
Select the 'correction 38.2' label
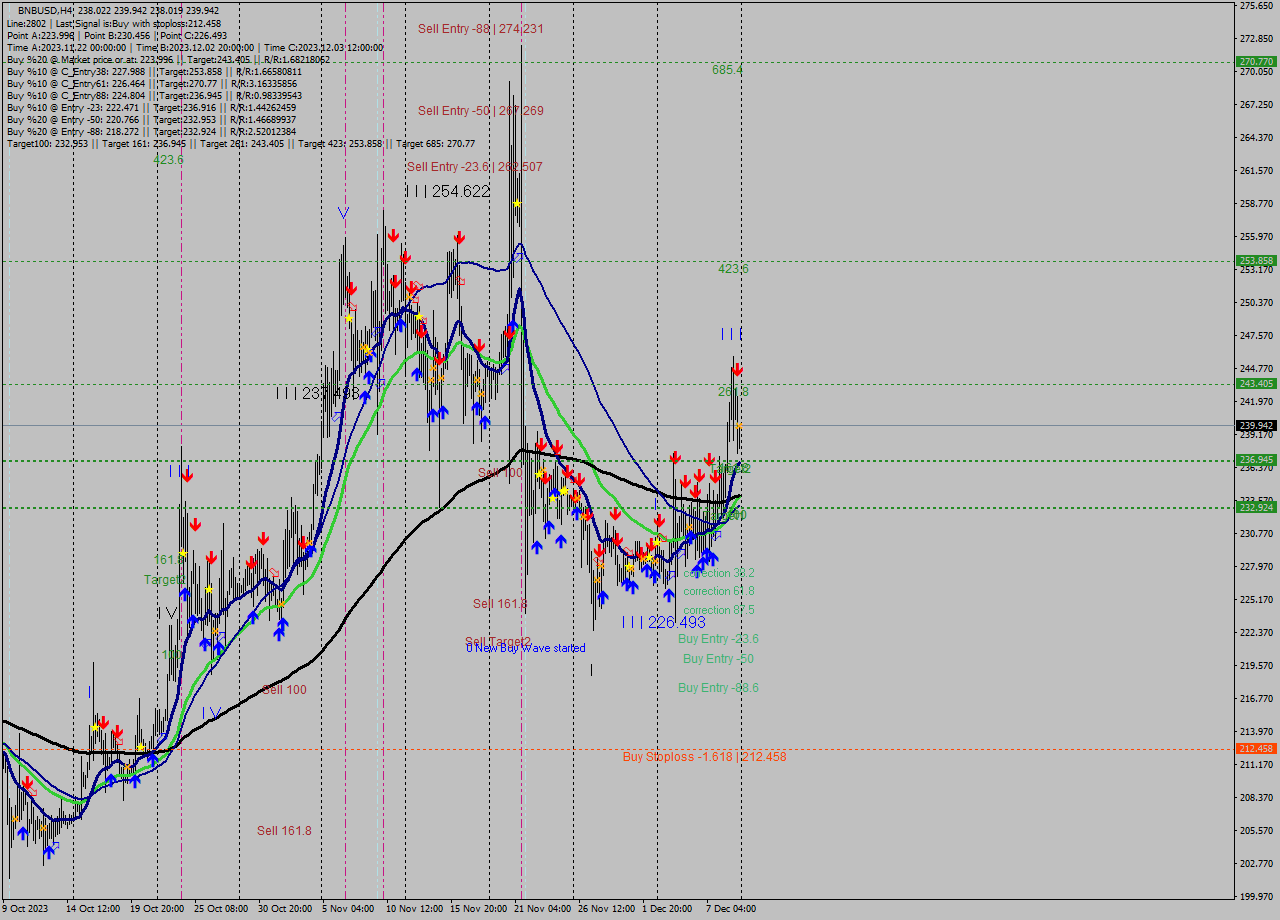point(718,573)
